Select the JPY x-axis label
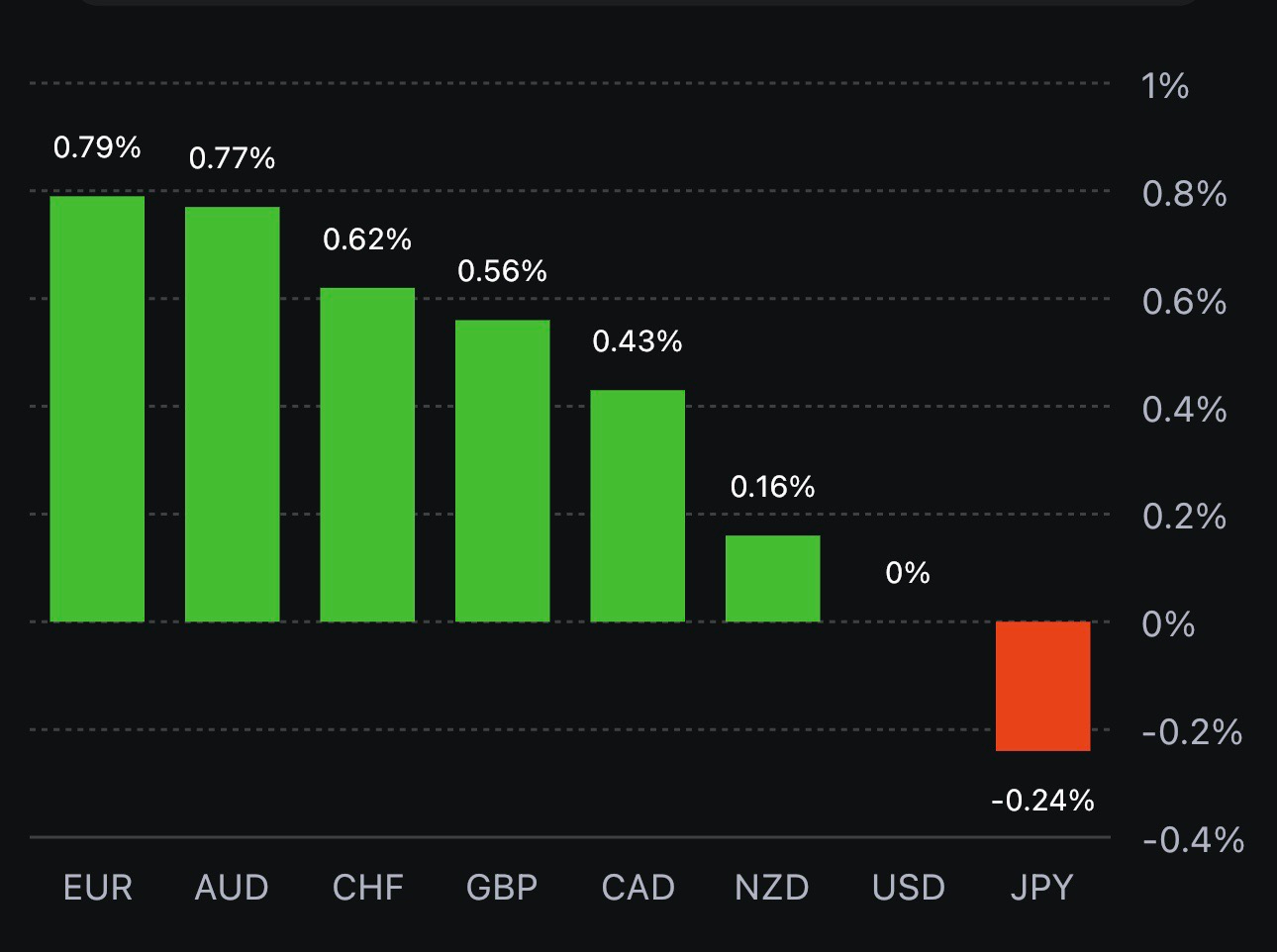1277x952 pixels. coord(1041,888)
